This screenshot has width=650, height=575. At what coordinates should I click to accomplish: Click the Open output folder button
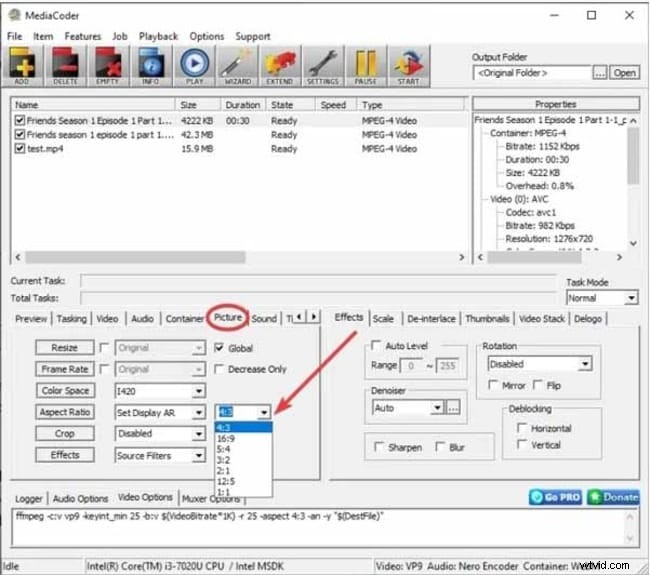(x=624, y=73)
